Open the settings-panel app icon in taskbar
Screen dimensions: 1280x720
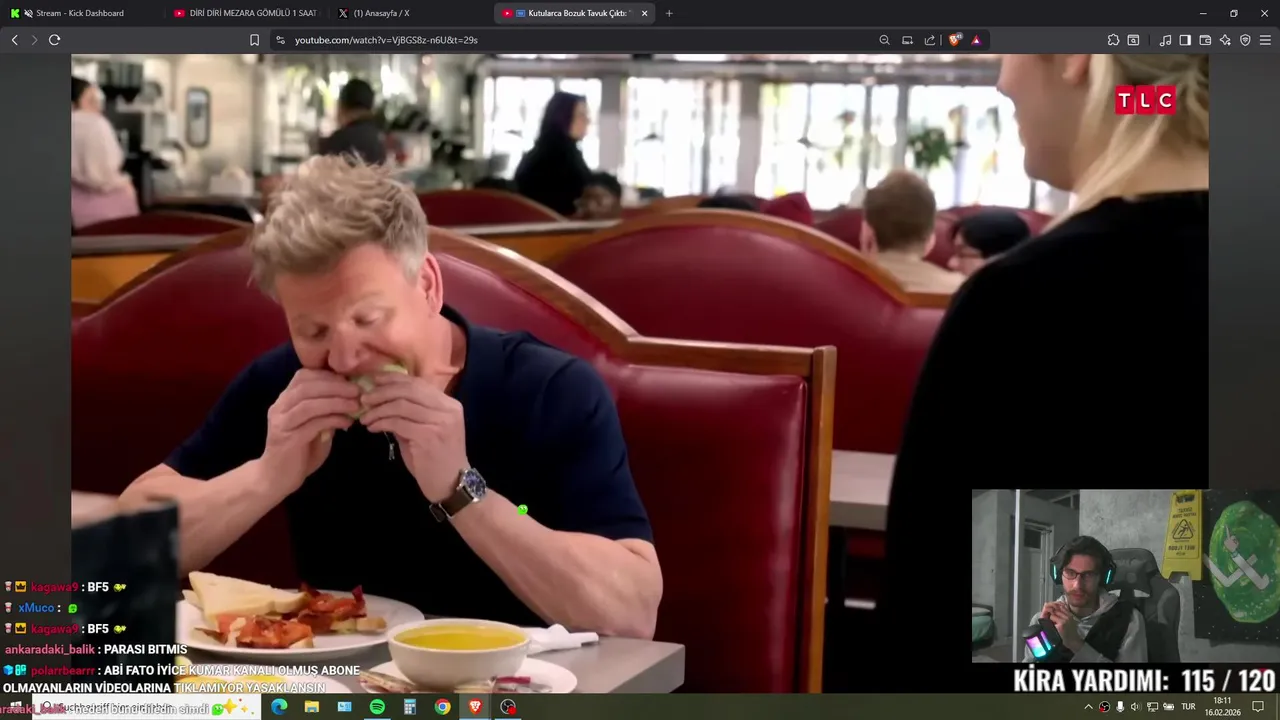[345, 707]
